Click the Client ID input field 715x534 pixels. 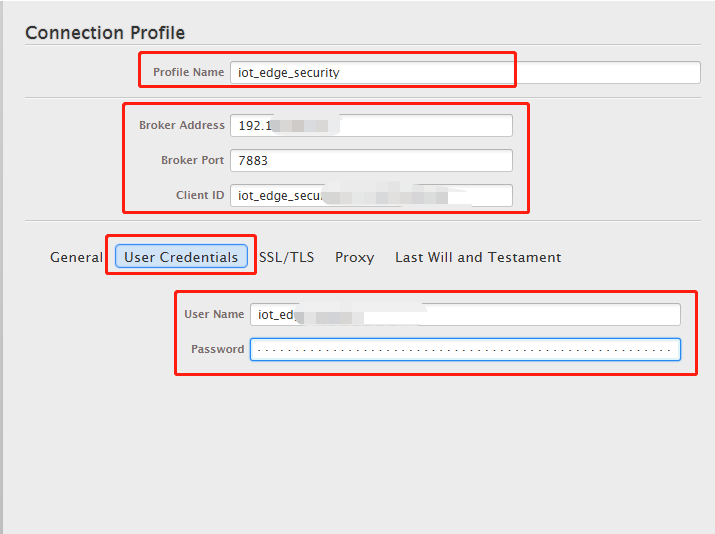371,196
